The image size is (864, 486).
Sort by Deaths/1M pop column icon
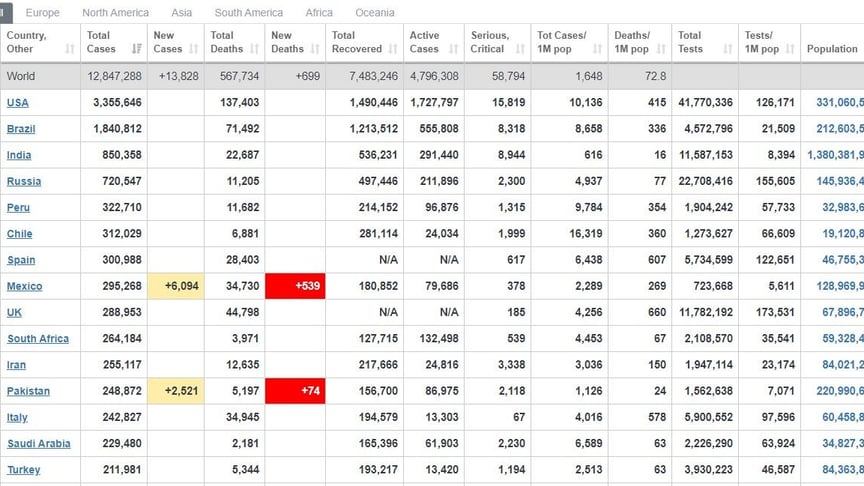[x=661, y=49]
